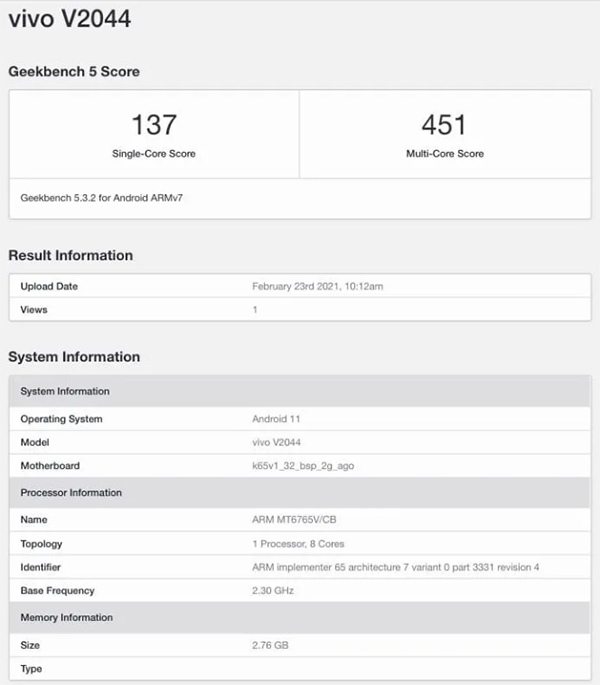Click the System Information table header
The height and width of the screenshot is (685, 600).
(300, 391)
